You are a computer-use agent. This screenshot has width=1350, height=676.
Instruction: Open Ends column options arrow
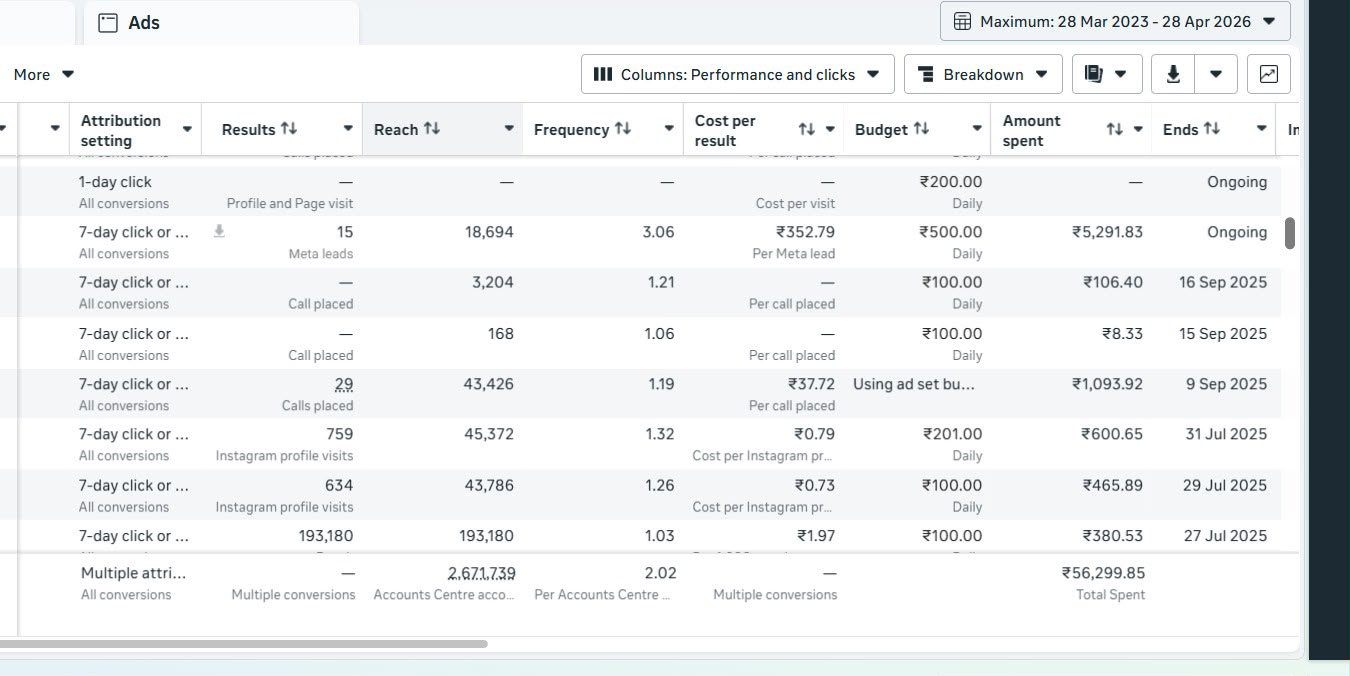[1262, 129]
